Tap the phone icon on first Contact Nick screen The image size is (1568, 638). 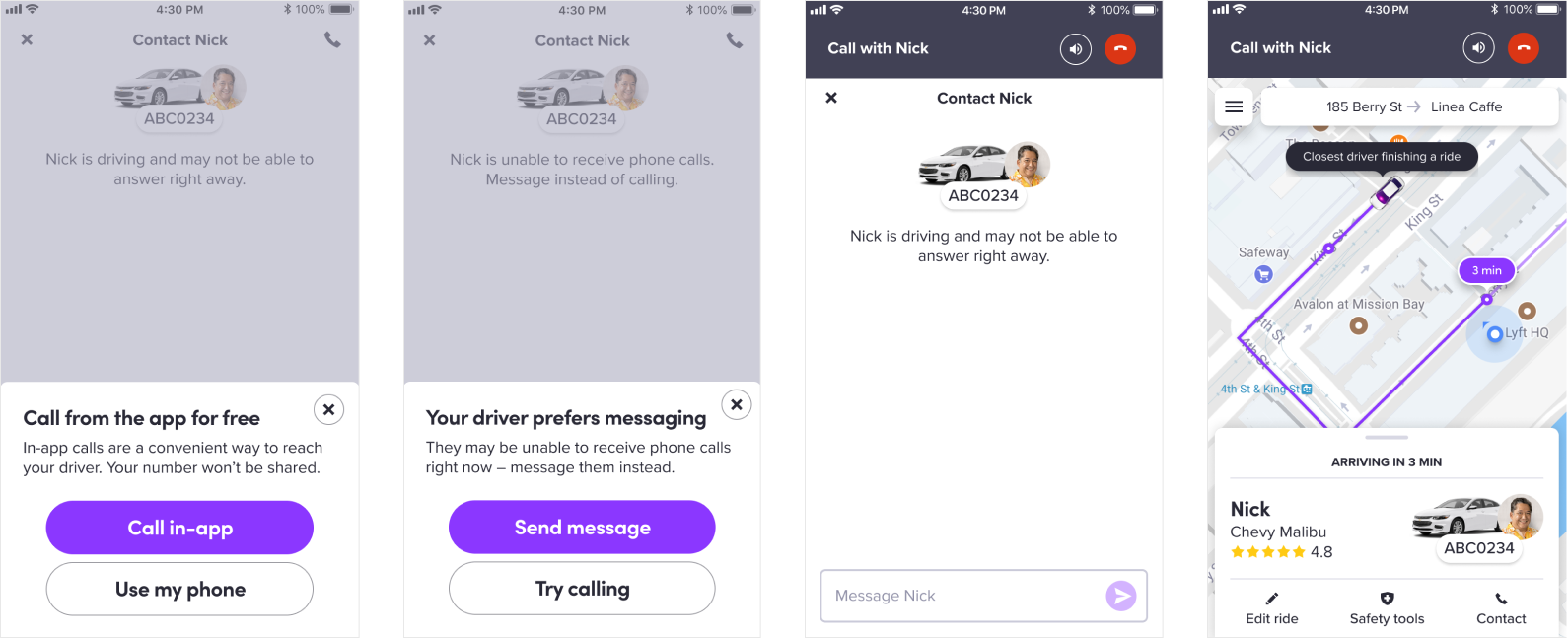[332, 40]
